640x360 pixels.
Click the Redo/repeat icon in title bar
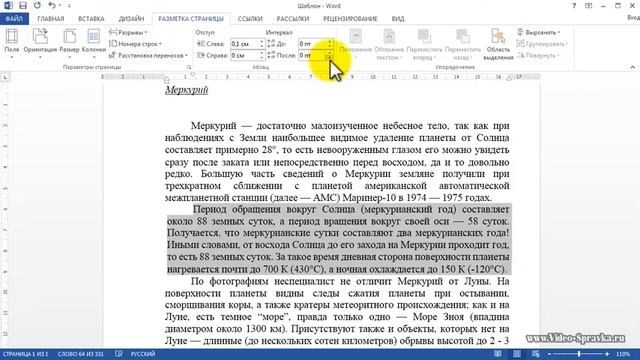pyautogui.click(x=37, y=6)
